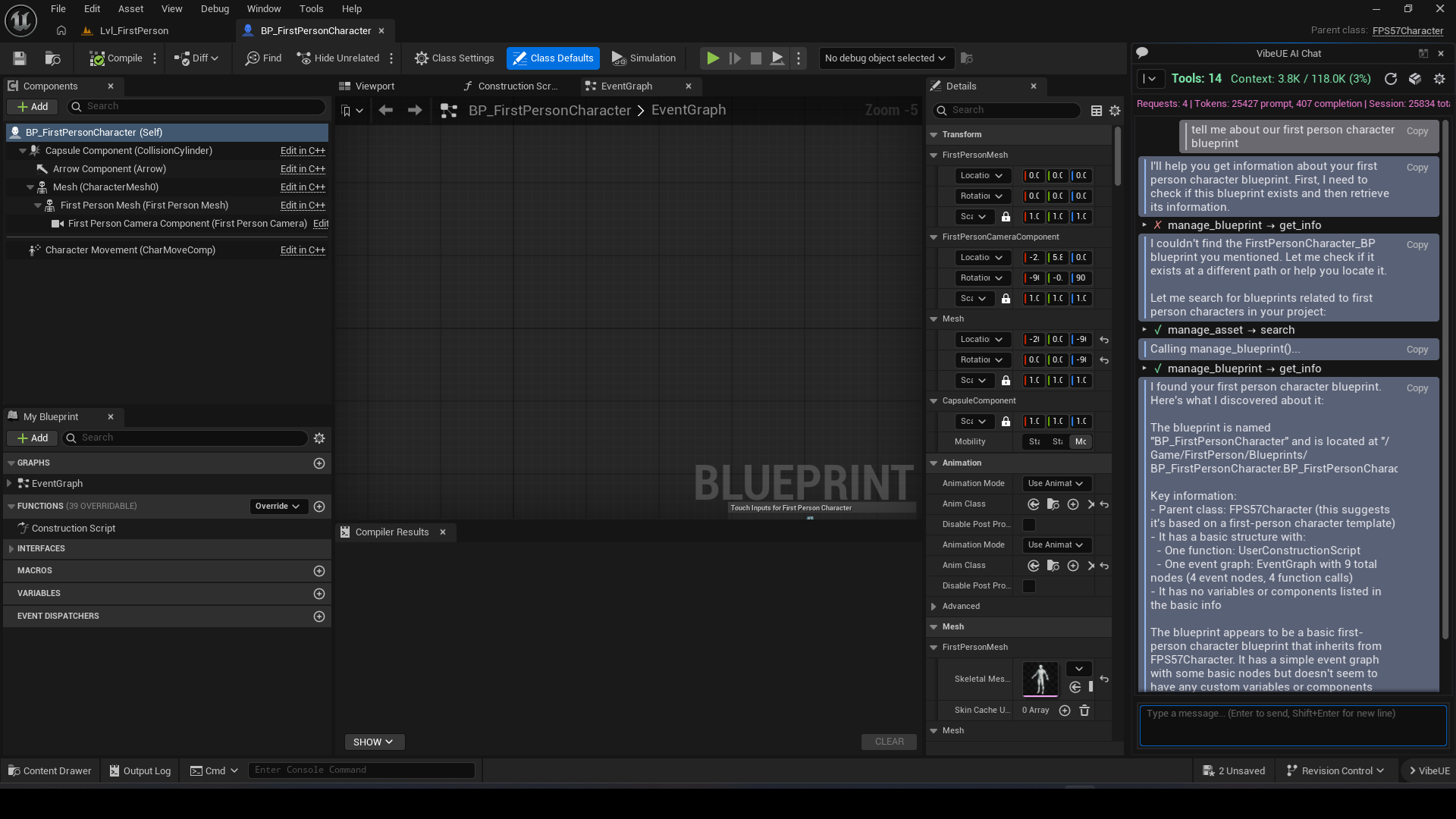Select the Compile icon in the toolbar
The image size is (1456, 819).
[96, 58]
